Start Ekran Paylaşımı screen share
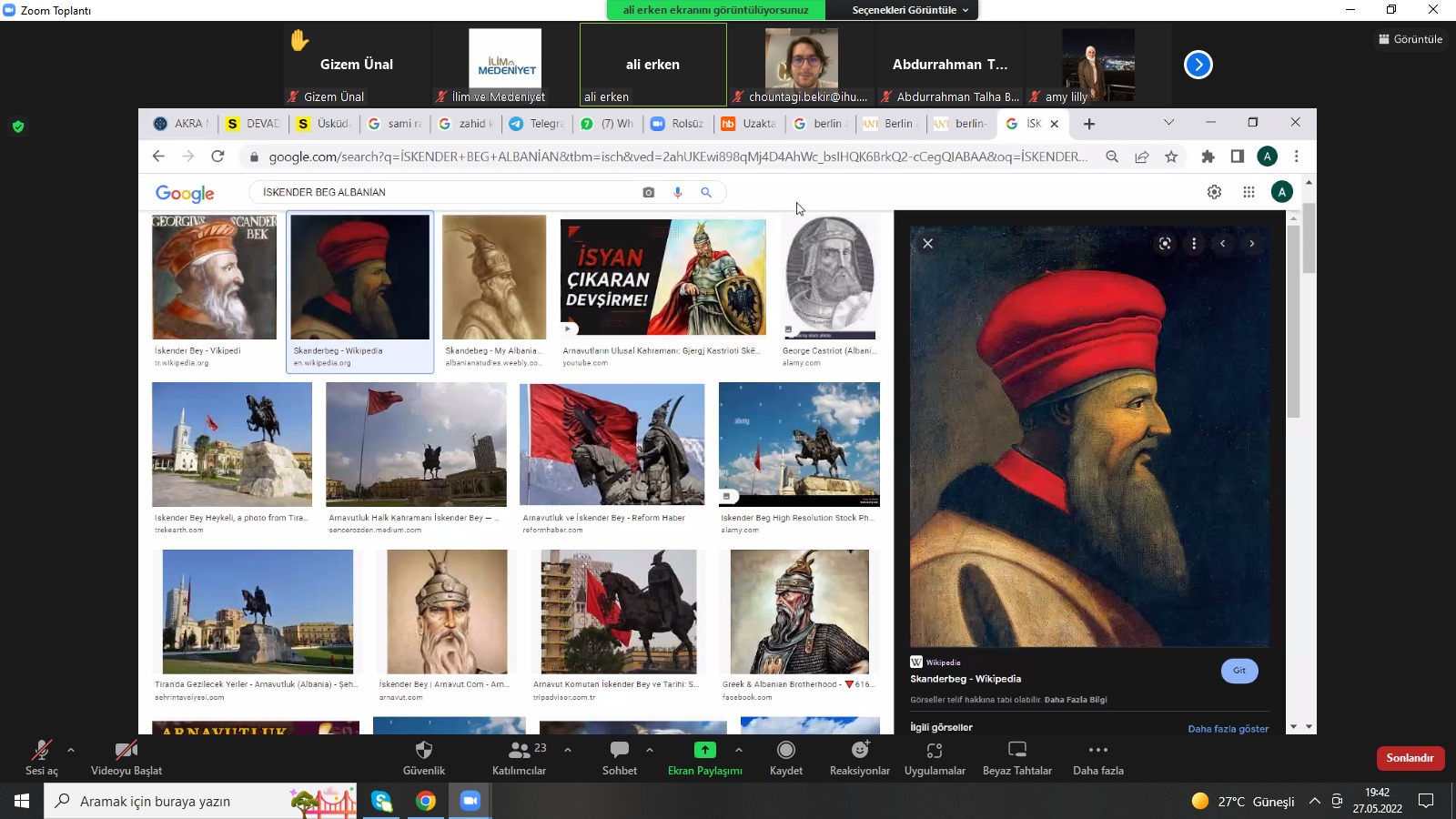1456x819 pixels. point(705,758)
